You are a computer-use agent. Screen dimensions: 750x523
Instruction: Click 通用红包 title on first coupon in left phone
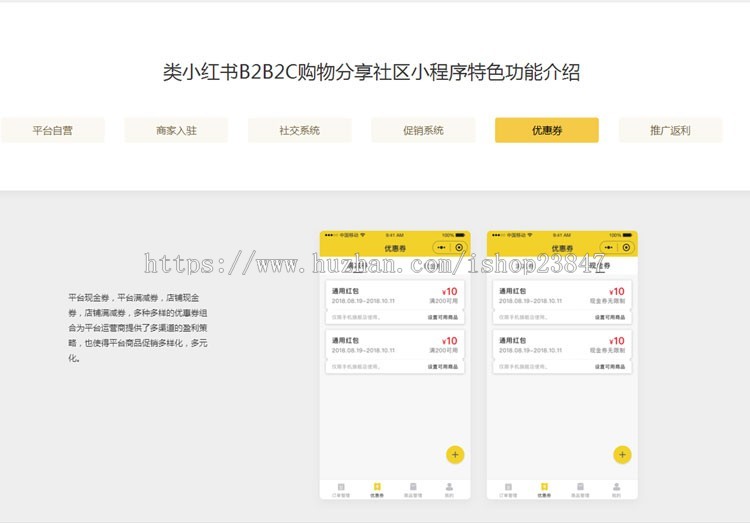click(x=345, y=291)
